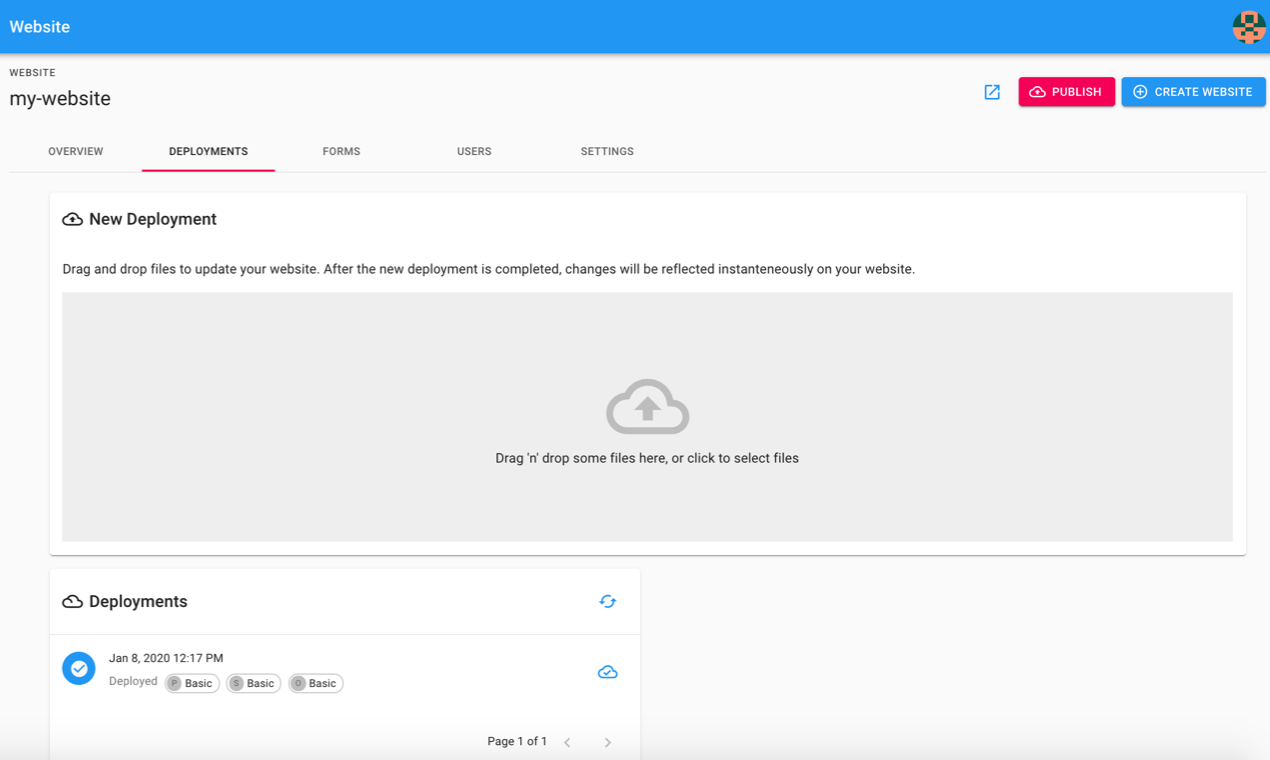
Task: Click the cloud upload icon in the drop zone
Action: [647, 407]
